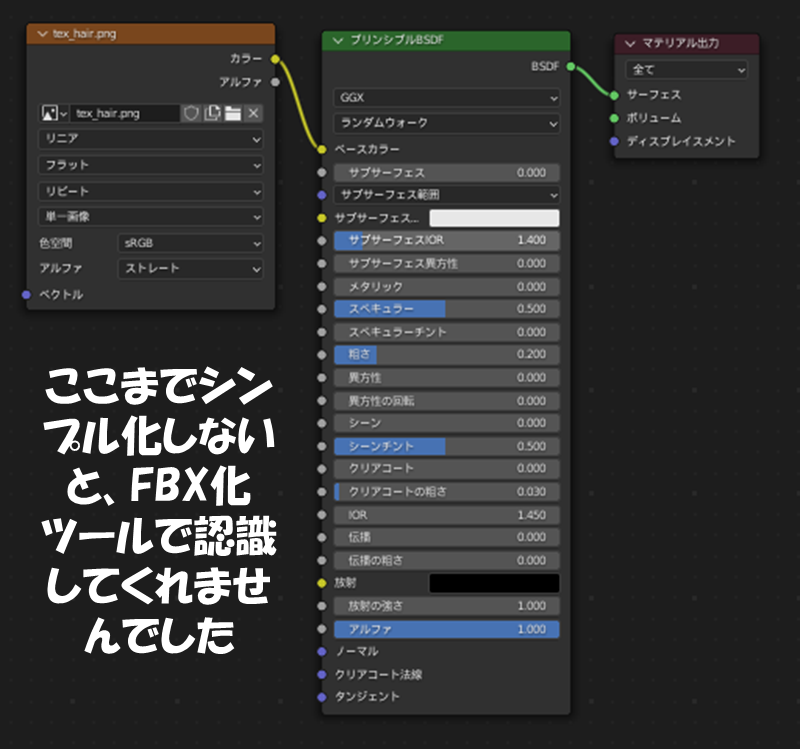Open the image datablock browser icon
Viewport: 800px width, 749px height.
pyautogui.click(x=53, y=114)
